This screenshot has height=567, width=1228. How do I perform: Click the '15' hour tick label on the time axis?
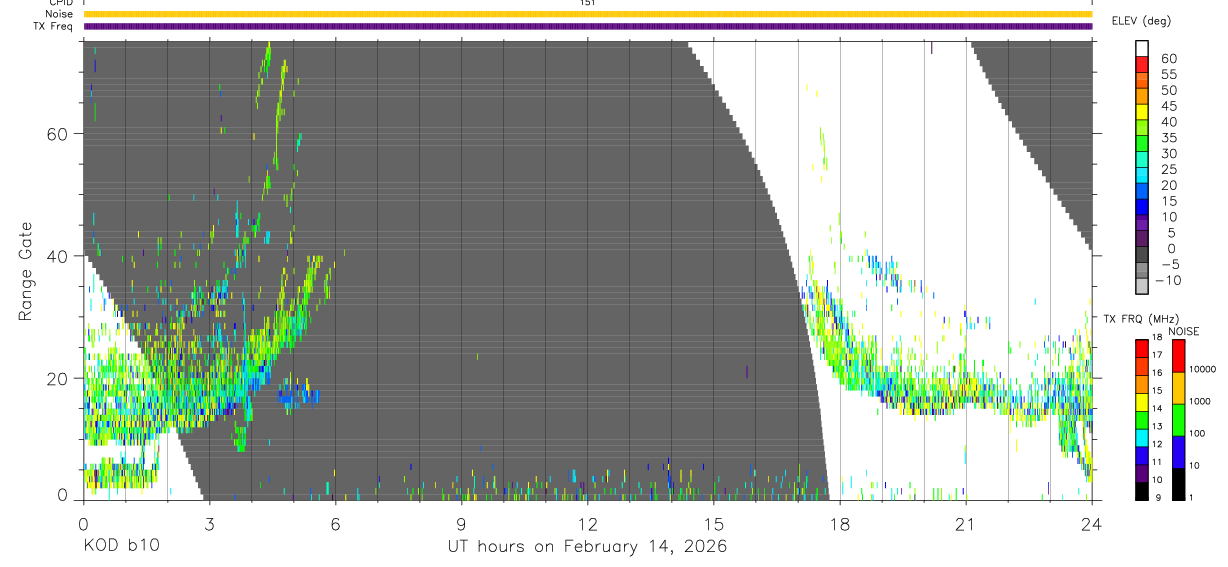coord(713,524)
